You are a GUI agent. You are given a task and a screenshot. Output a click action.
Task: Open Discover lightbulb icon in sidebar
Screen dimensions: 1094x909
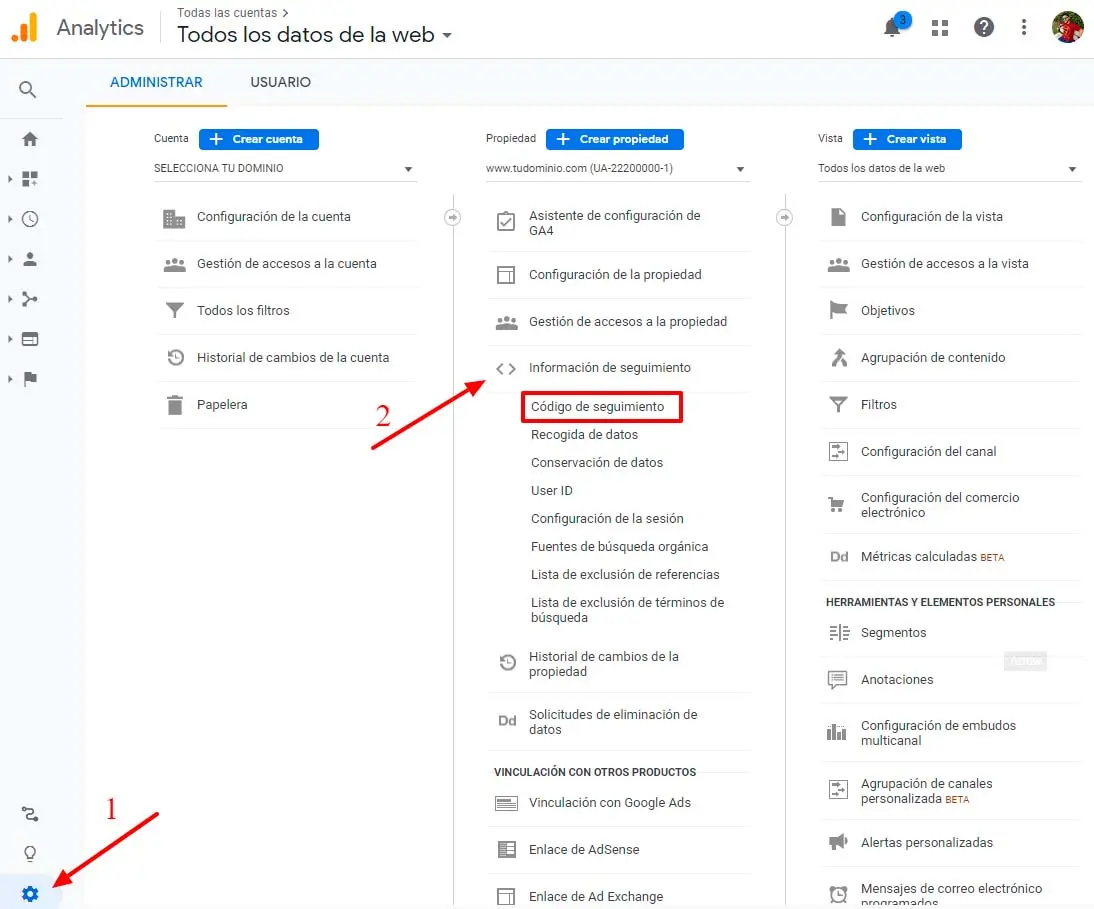29,854
